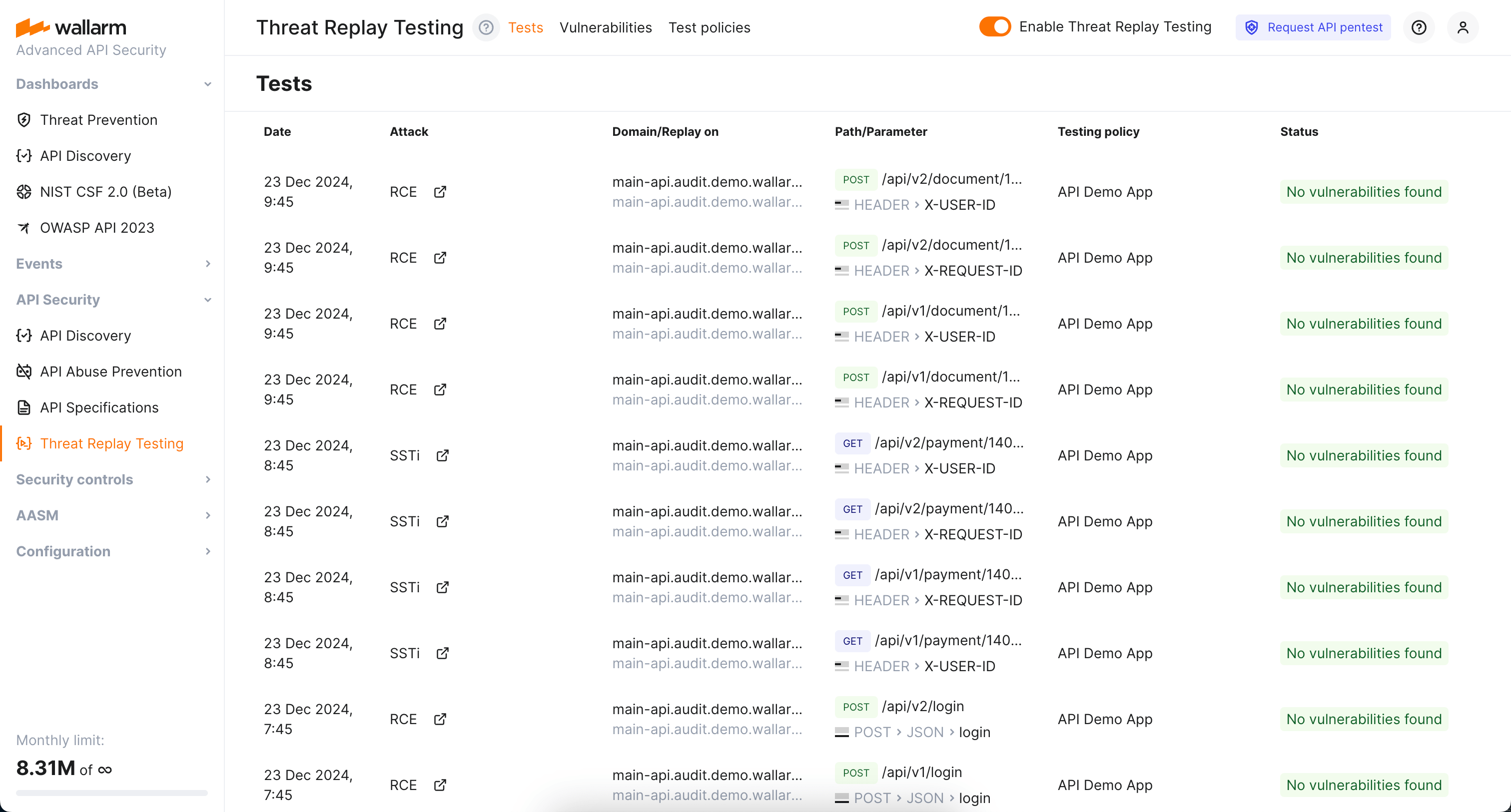
Task: Click POST badge of first /api/v2/document row
Action: (856, 179)
